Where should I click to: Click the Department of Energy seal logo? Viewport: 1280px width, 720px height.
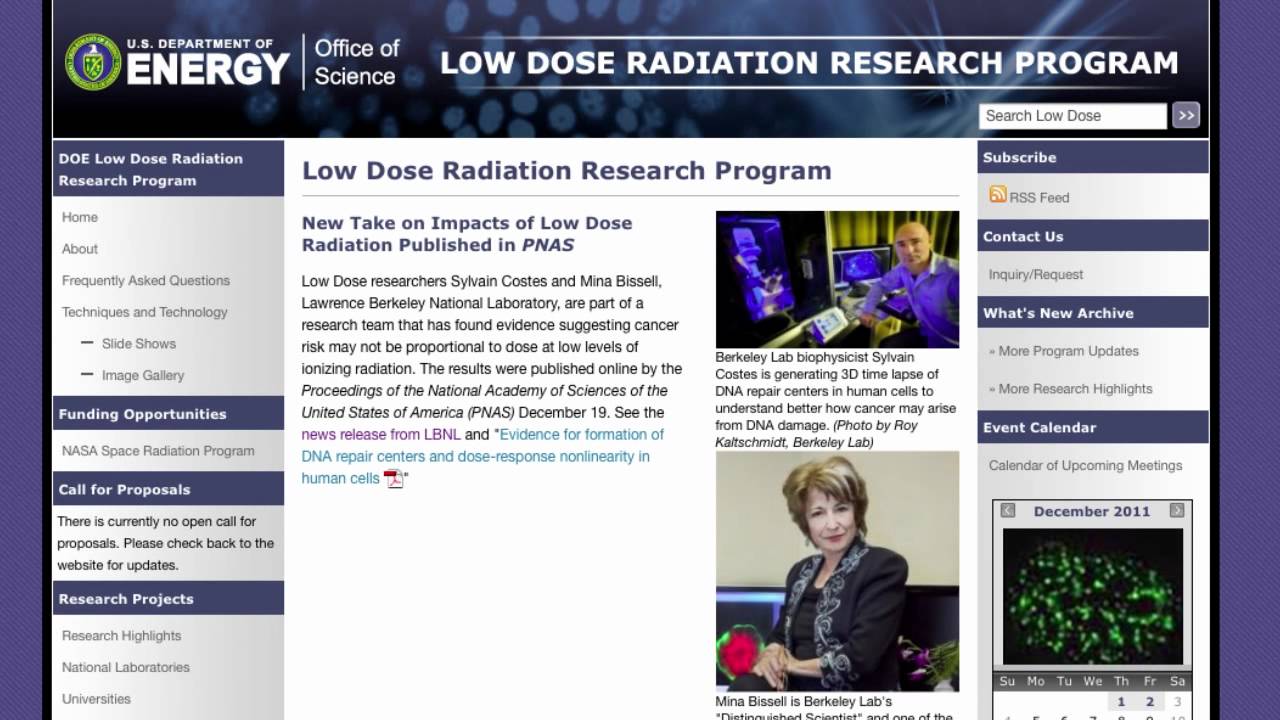tap(93, 62)
